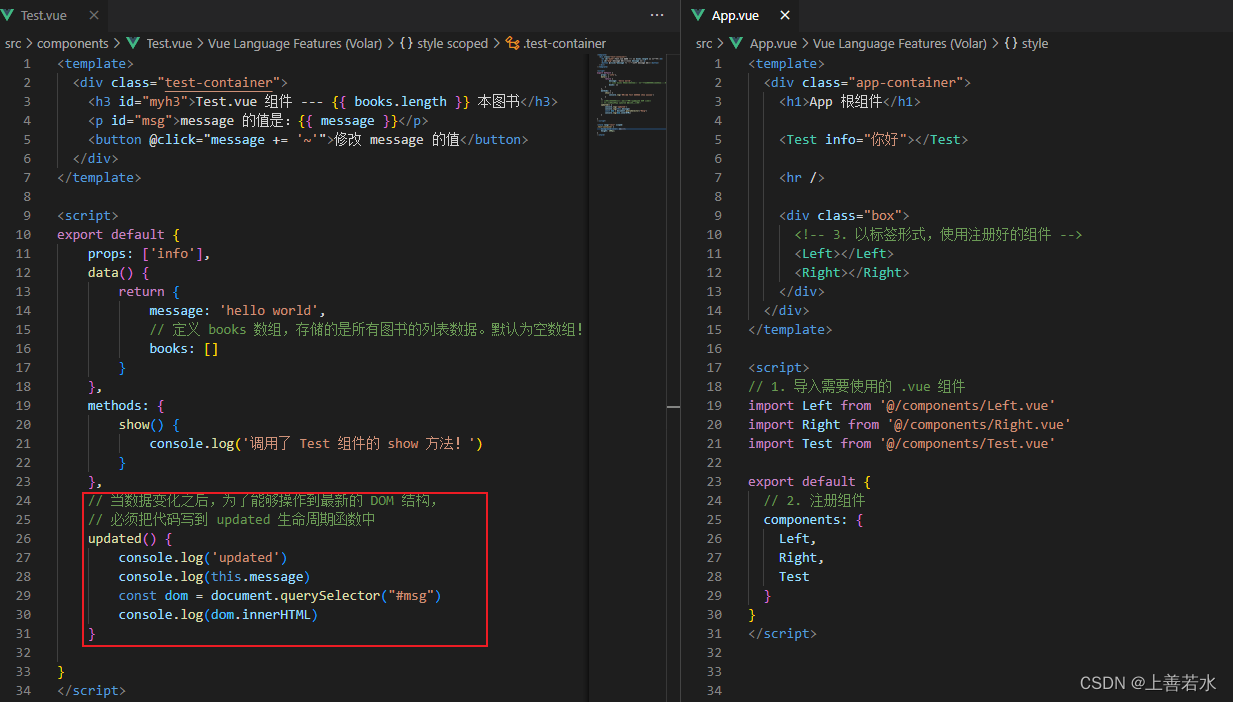The image size is (1233, 702).
Task: Click the methods: { line
Action: pyautogui.click(x=126, y=405)
